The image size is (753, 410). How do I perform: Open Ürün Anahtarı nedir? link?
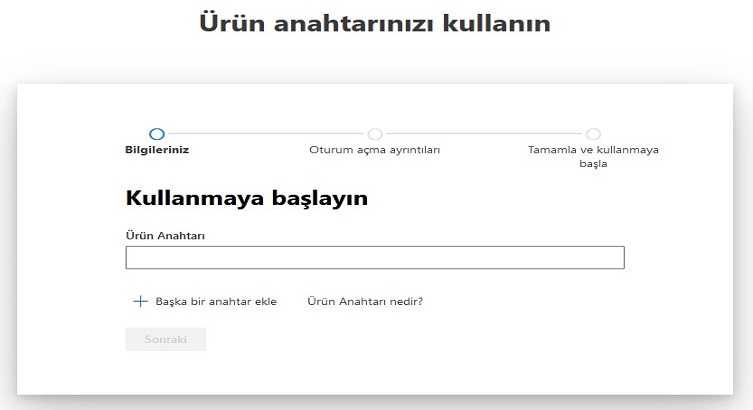coord(365,301)
